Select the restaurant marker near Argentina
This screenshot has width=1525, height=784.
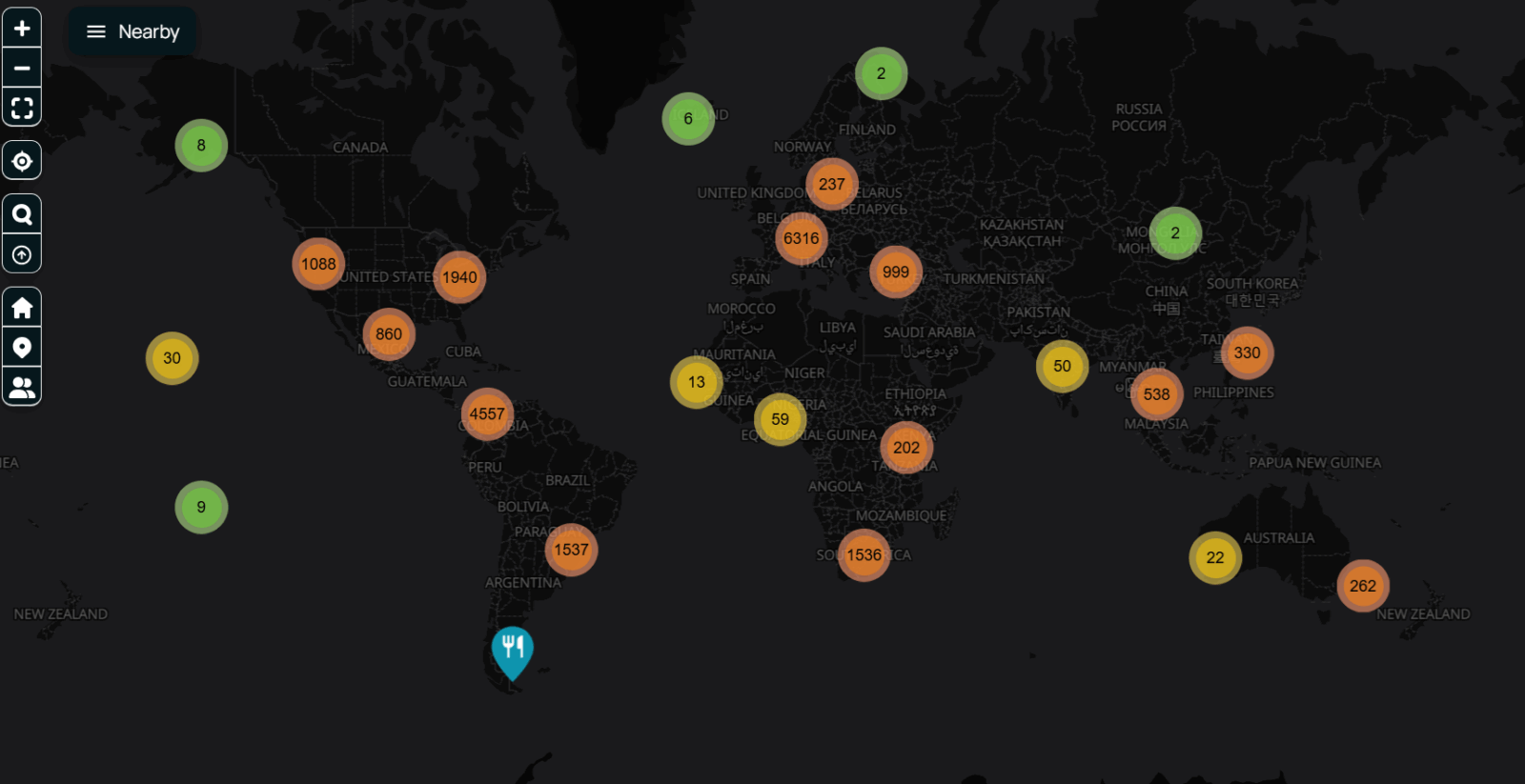(512, 650)
